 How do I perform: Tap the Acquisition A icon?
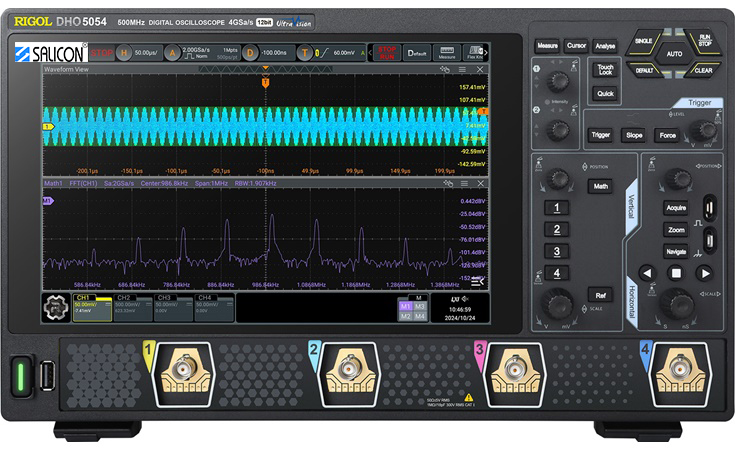pos(172,53)
